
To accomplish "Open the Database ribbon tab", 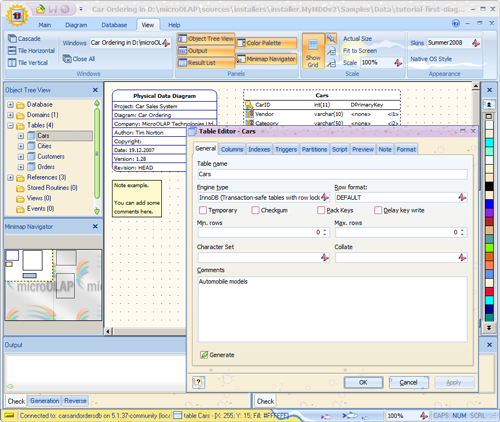I will pyautogui.click(x=114, y=25).
